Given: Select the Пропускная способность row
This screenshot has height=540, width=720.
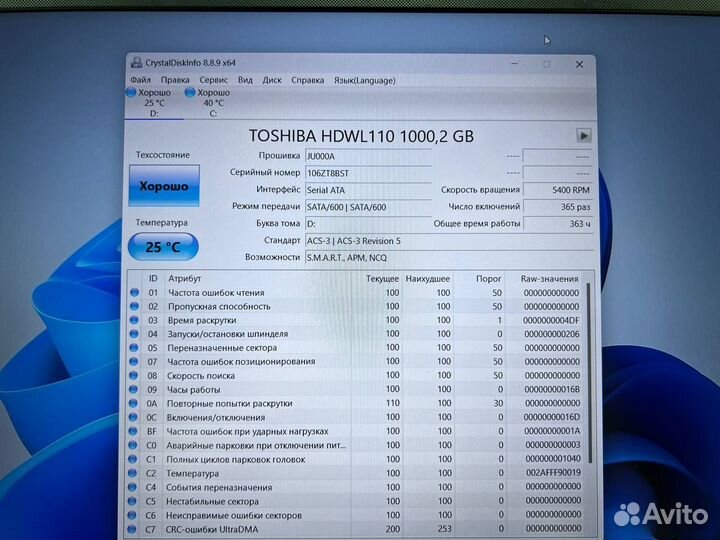Looking at the screenshot, I should pyautogui.click(x=356, y=306).
